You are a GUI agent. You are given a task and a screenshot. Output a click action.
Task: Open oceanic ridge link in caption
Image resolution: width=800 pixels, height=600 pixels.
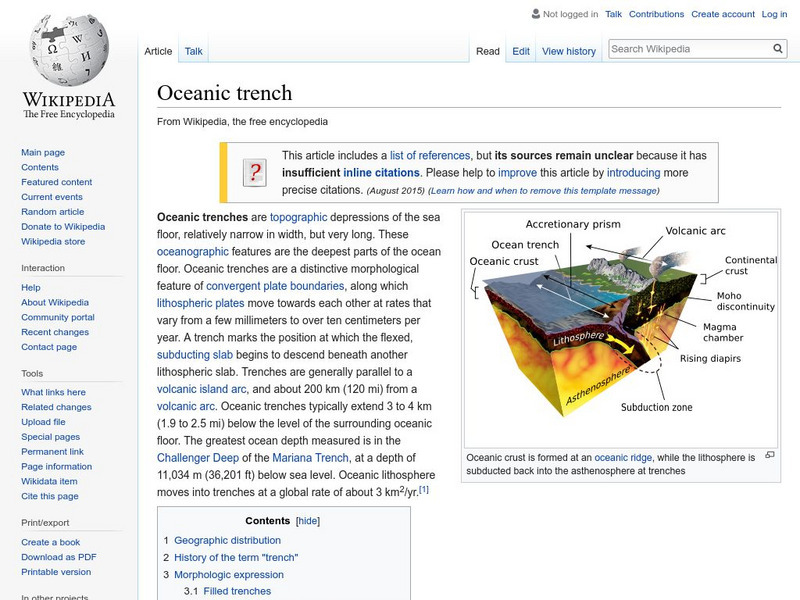pyautogui.click(x=623, y=457)
